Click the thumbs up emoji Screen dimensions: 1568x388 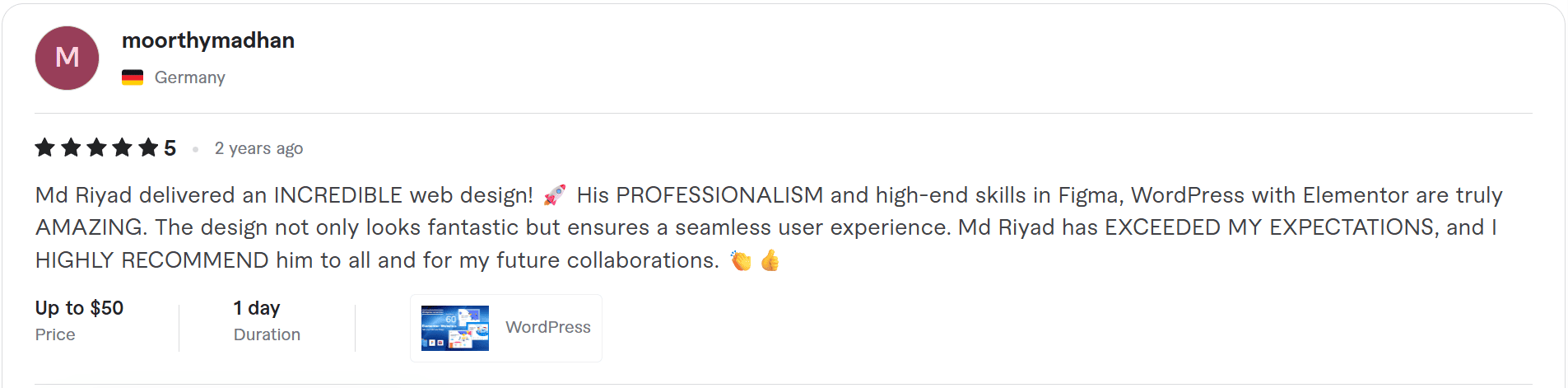(x=770, y=261)
